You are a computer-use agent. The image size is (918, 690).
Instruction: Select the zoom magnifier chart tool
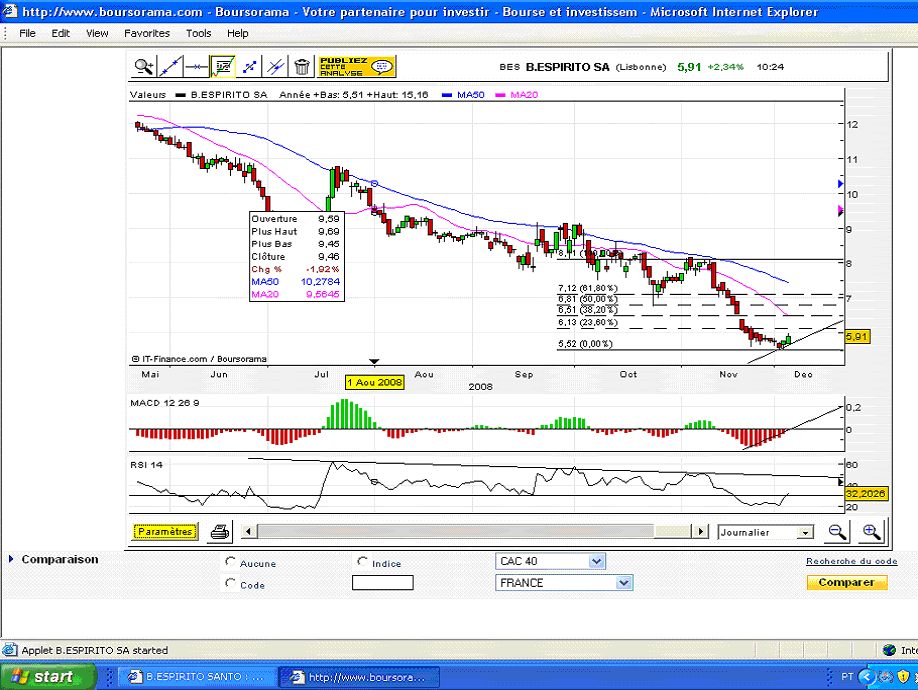point(143,67)
